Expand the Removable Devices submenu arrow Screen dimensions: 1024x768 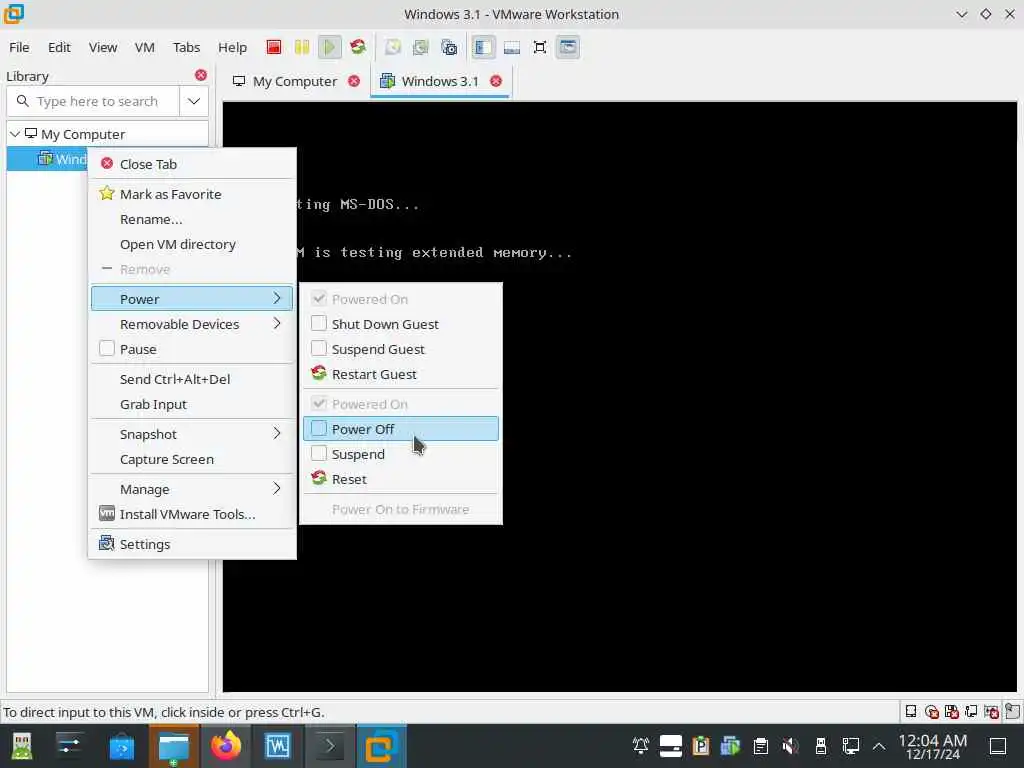[x=277, y=323]
